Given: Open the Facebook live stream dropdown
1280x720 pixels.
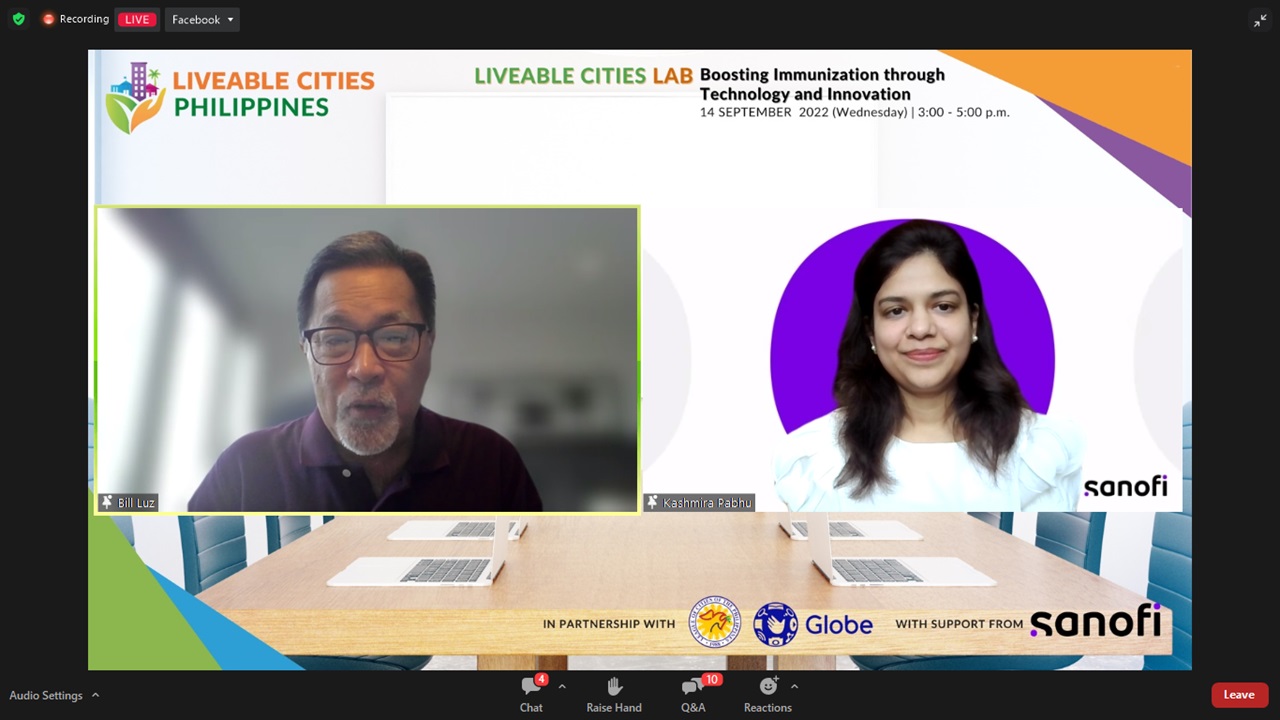Looking at the screenshot, I should coord(202,19).
